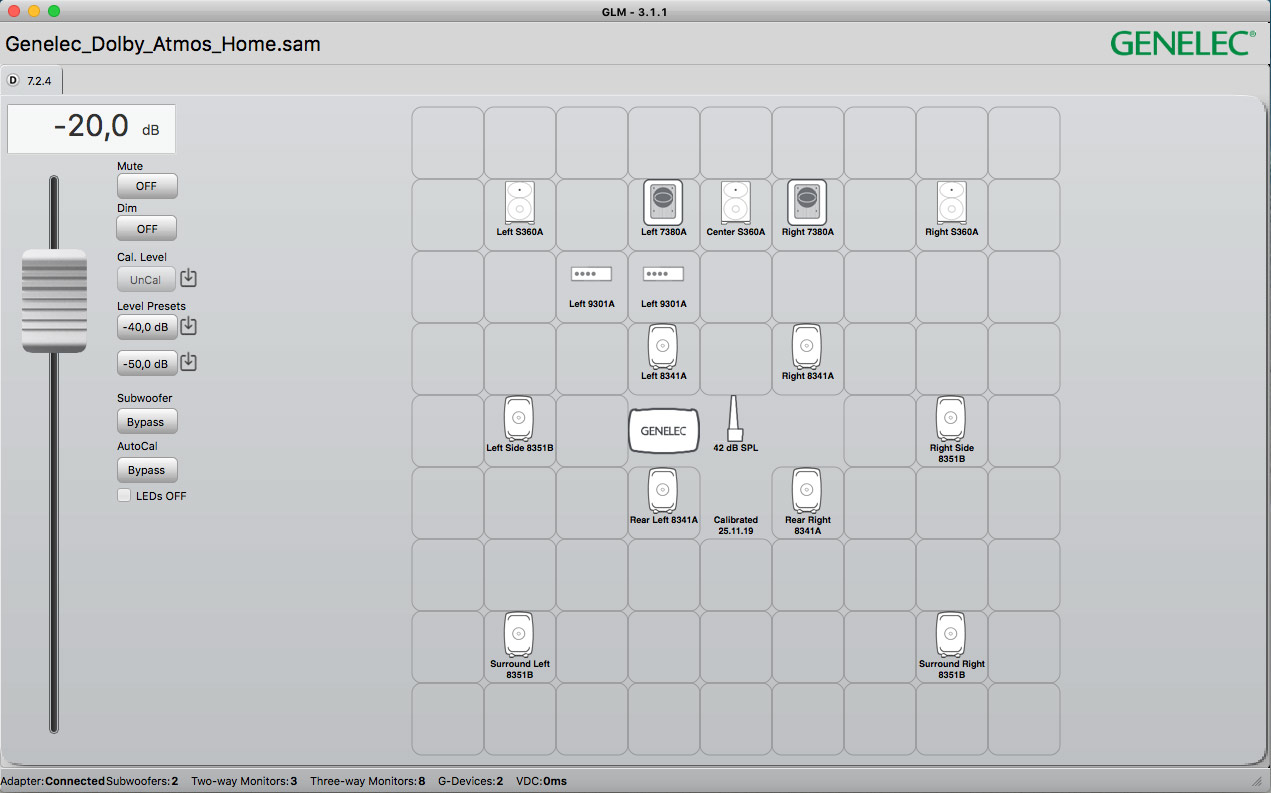The height and width of the screenshot is (793, 1271).
Task: Click the Rear Left 8341A monitor
Action: pyautogui.click(x=663, y=491)
